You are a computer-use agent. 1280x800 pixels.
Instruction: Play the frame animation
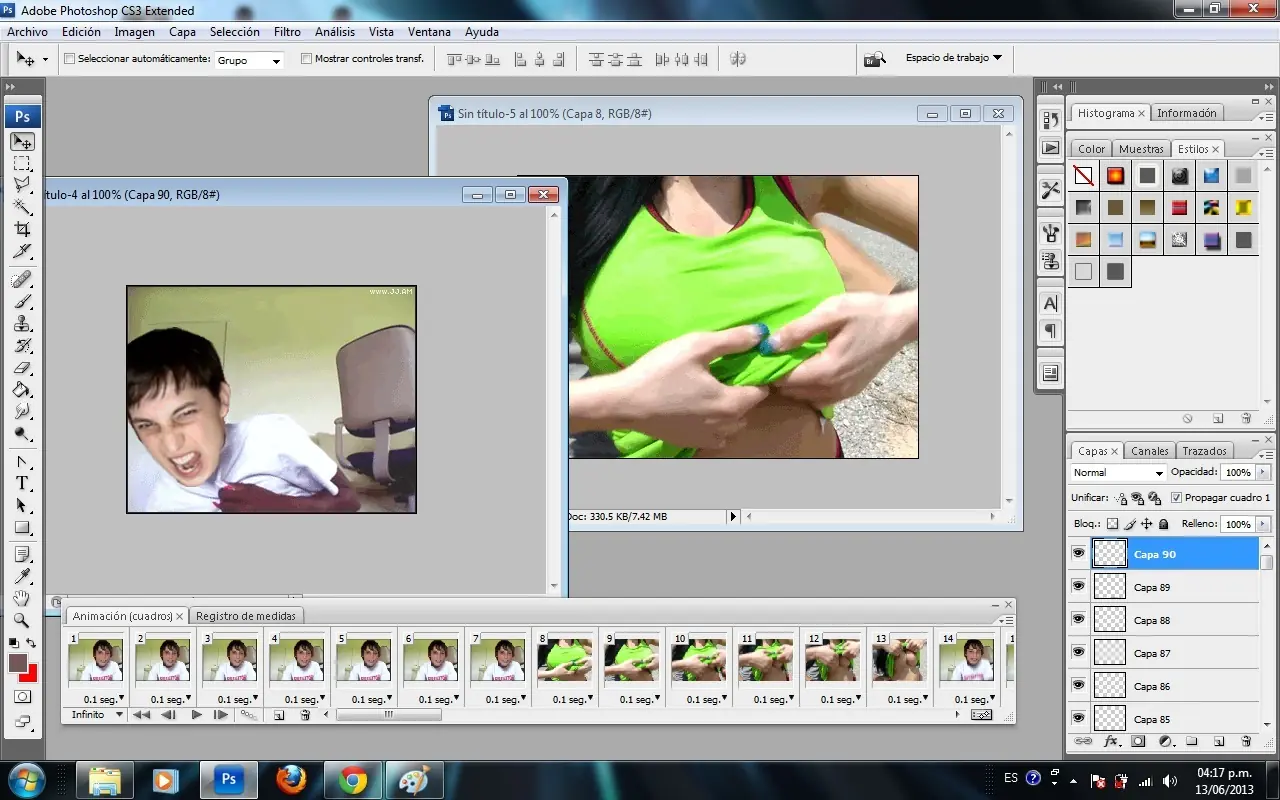tap(196, 715)
